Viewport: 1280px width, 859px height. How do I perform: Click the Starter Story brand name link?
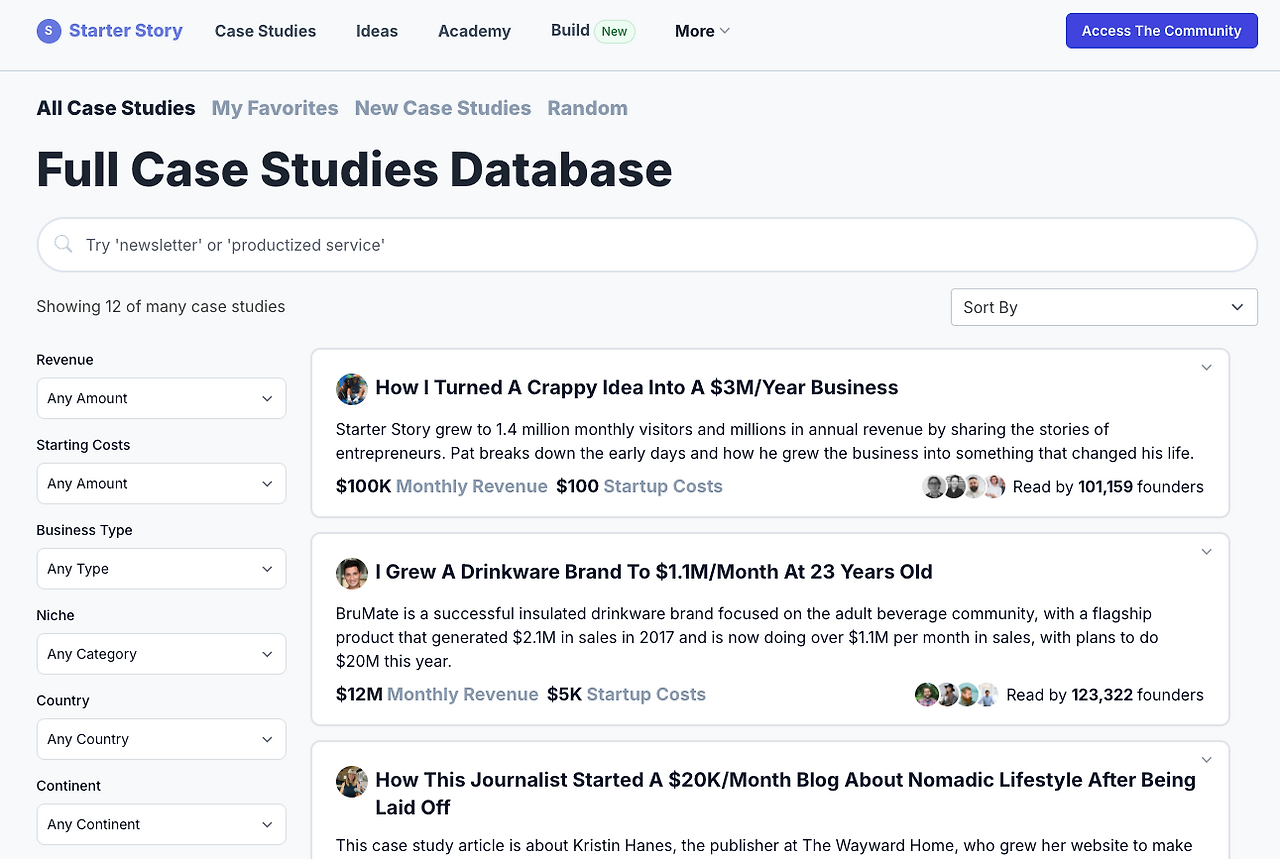126,31
